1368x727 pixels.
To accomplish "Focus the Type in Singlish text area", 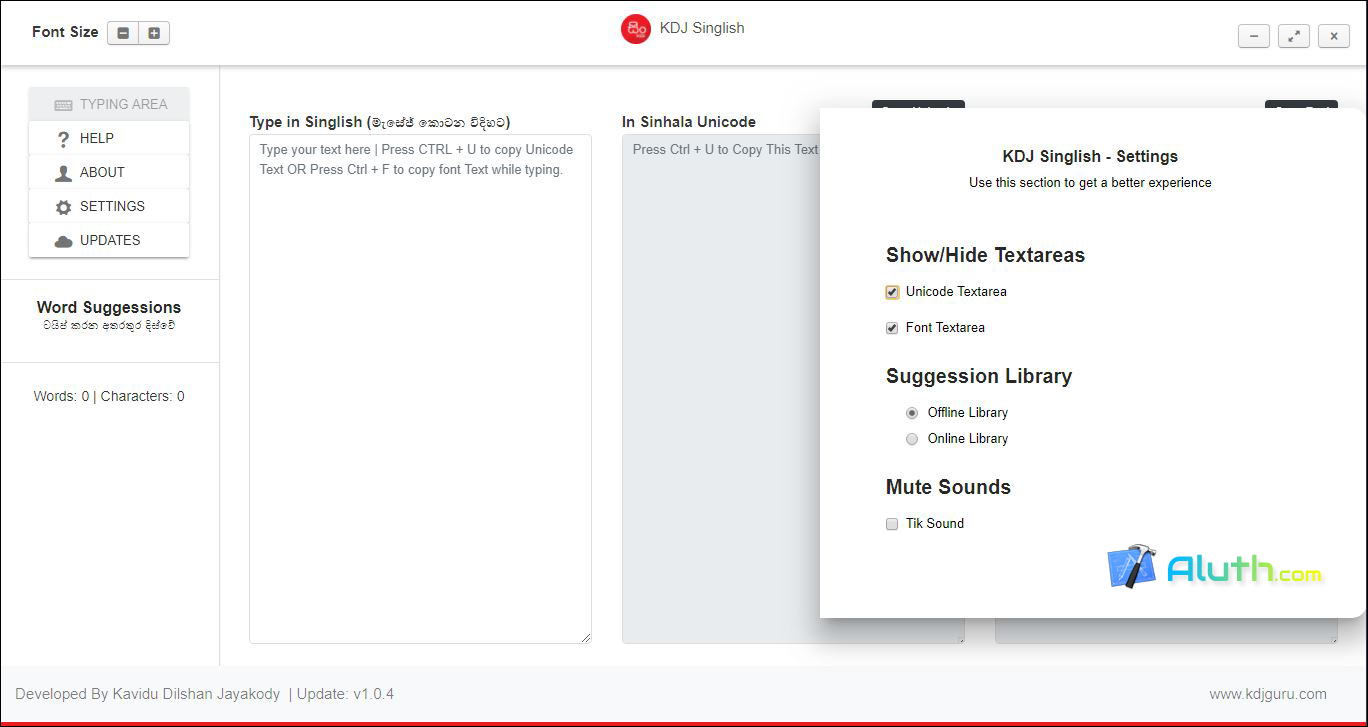I will [x=420, y=389].
